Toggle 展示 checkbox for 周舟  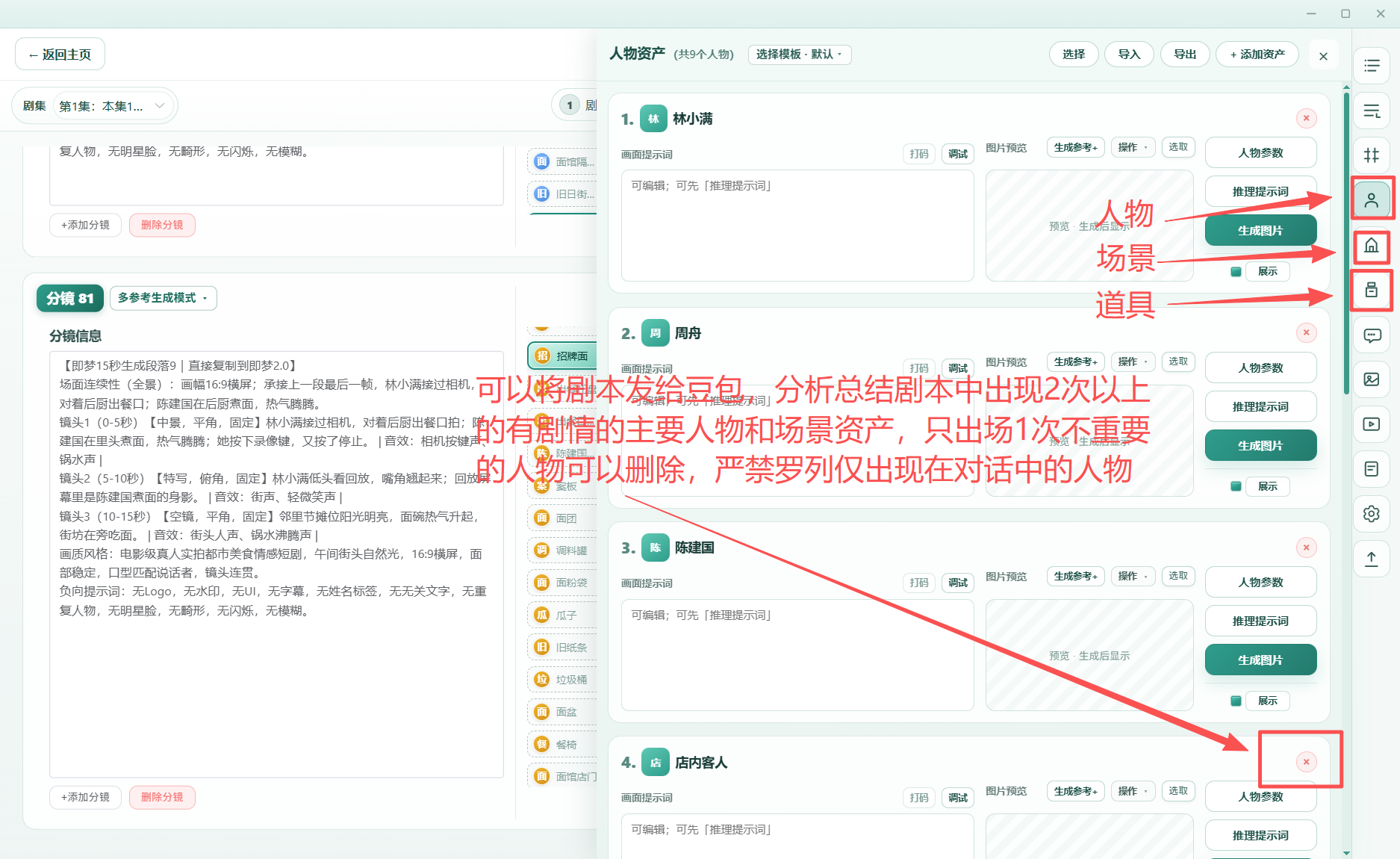coord(1236,486)
